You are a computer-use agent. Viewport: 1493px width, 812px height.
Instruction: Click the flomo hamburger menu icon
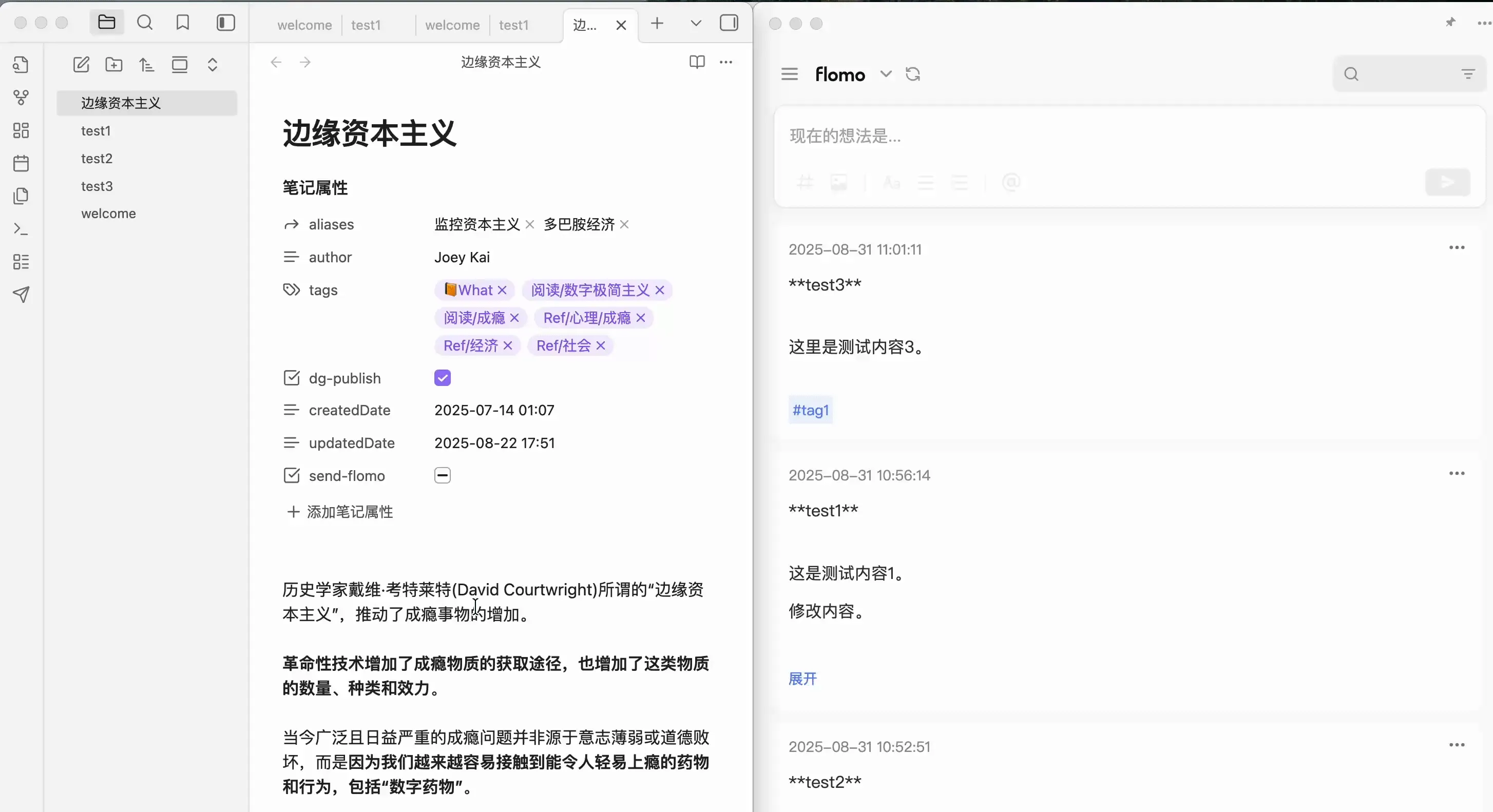[x=790, y=74]
